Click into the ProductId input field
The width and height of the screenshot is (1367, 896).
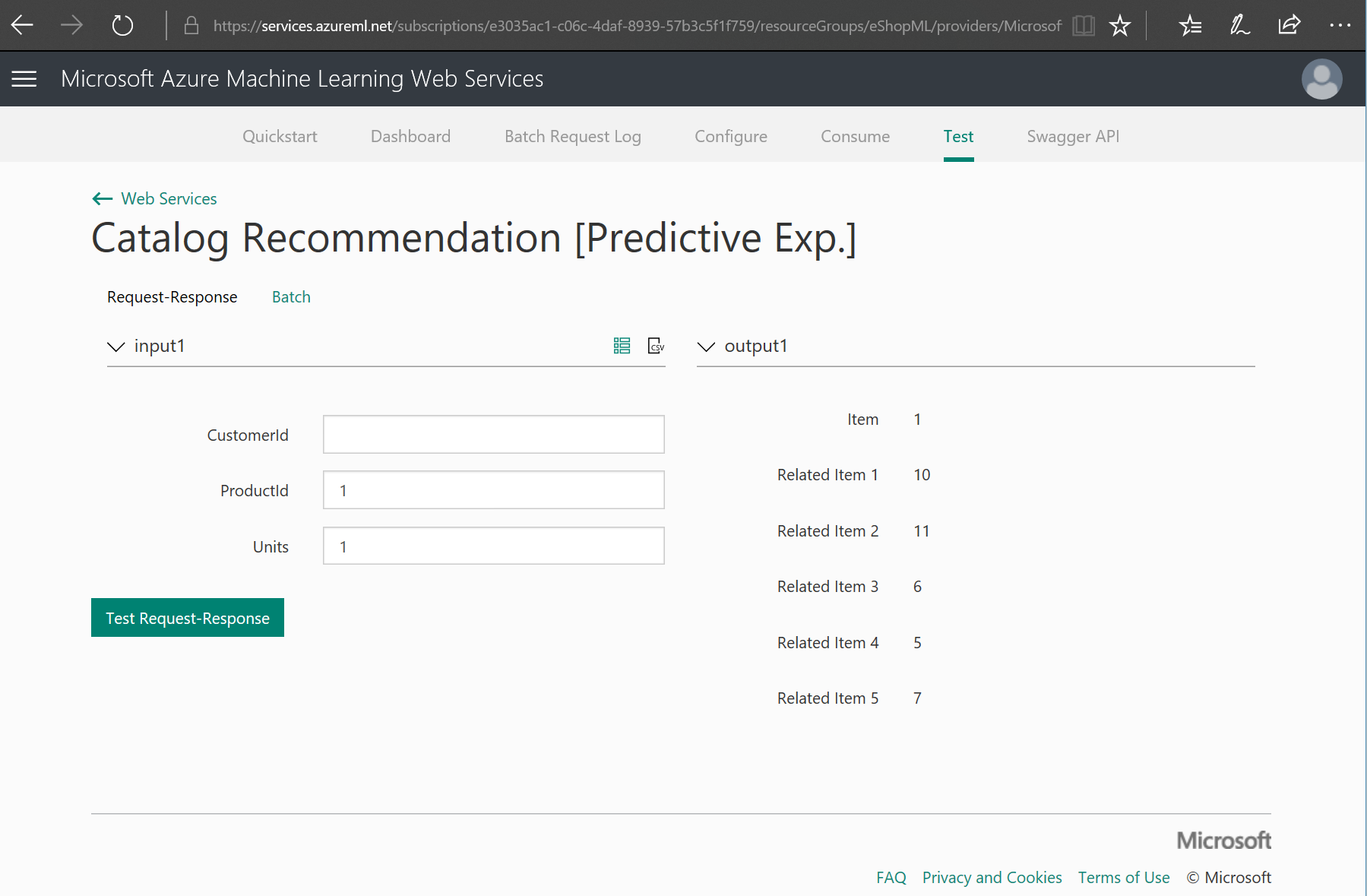[x=494, y=490]
